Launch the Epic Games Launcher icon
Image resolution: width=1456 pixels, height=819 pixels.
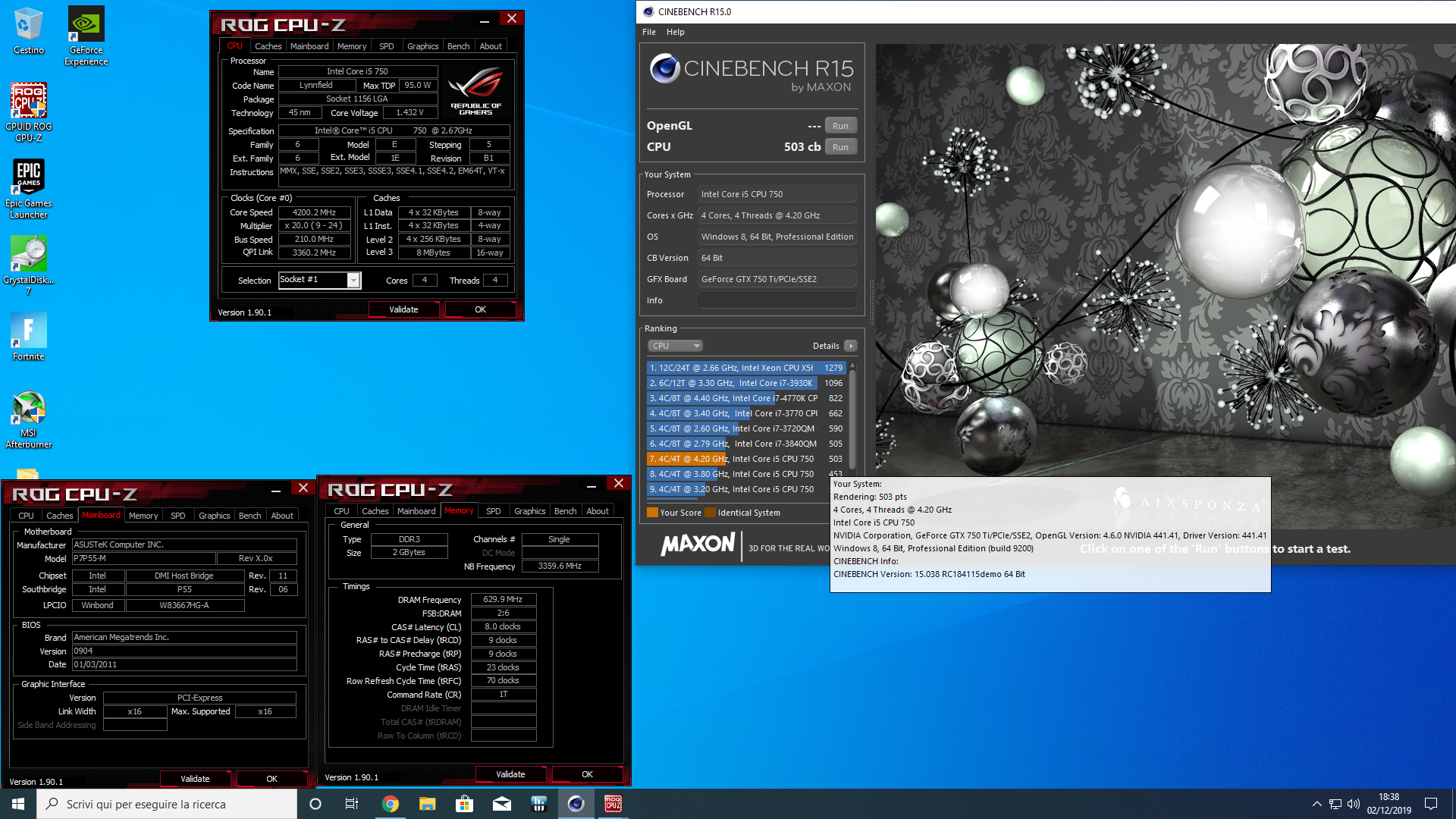point(28,189)
